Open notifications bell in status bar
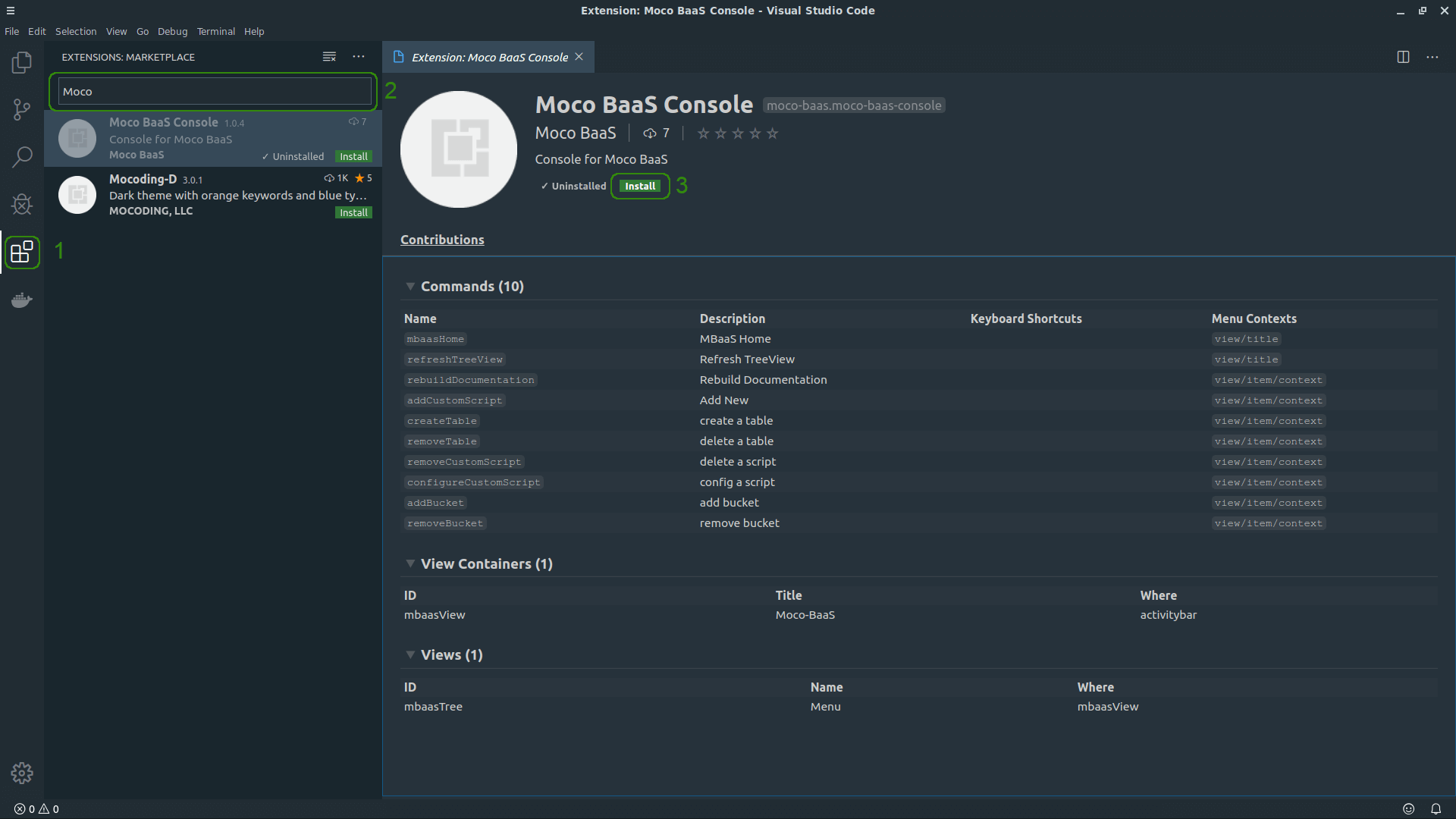1456x819 pixels. pyautogui.click(x=1436, y=809)
